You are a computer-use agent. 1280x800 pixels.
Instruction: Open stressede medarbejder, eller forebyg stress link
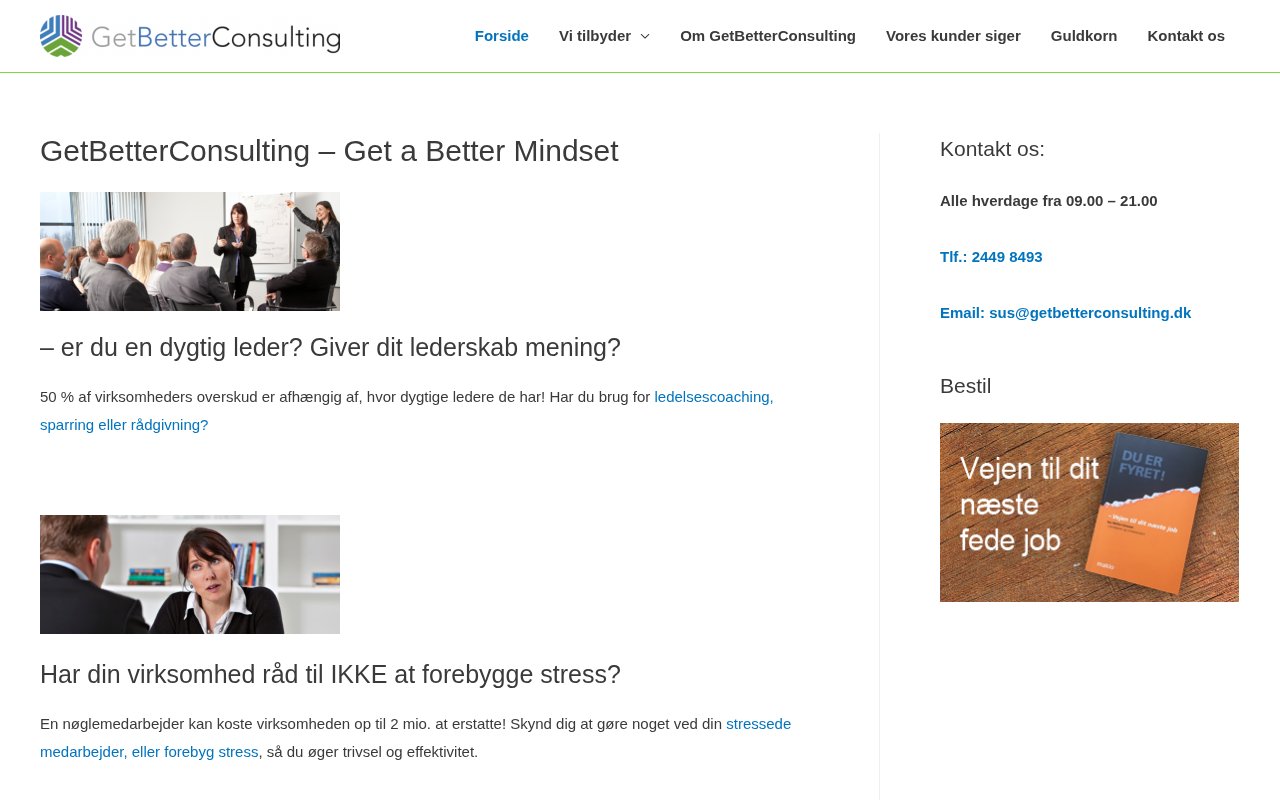(x=758, y=724)
